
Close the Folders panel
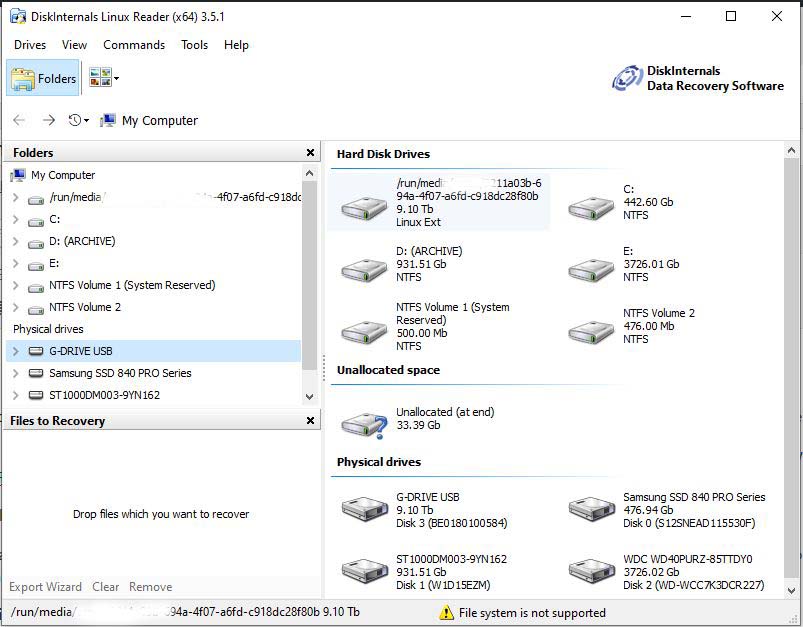(309, 152)
